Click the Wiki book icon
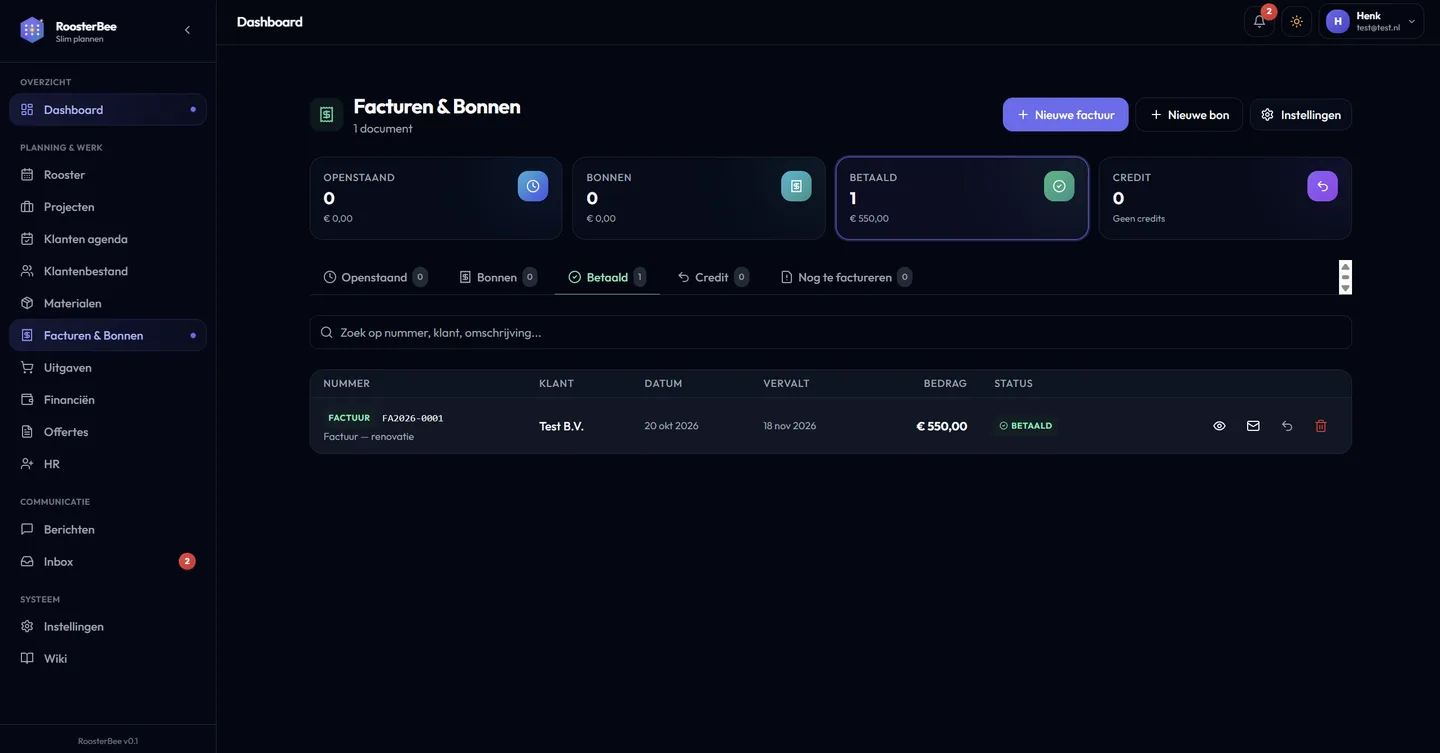The width and height of the screenshot is (1440, 753). [27, 659]
